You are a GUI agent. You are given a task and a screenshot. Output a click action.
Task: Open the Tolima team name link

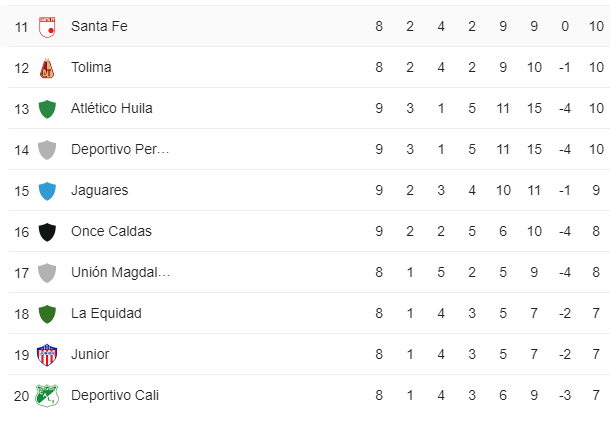click(x=91, y=67)
